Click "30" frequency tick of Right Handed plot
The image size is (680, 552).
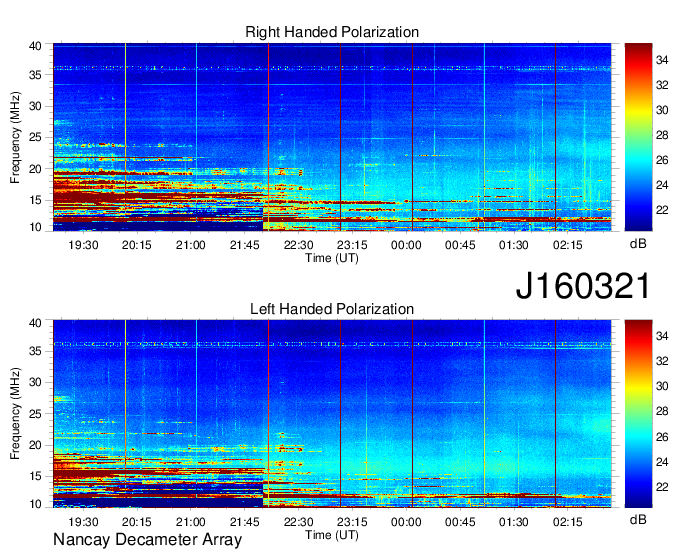coord(35,106)
